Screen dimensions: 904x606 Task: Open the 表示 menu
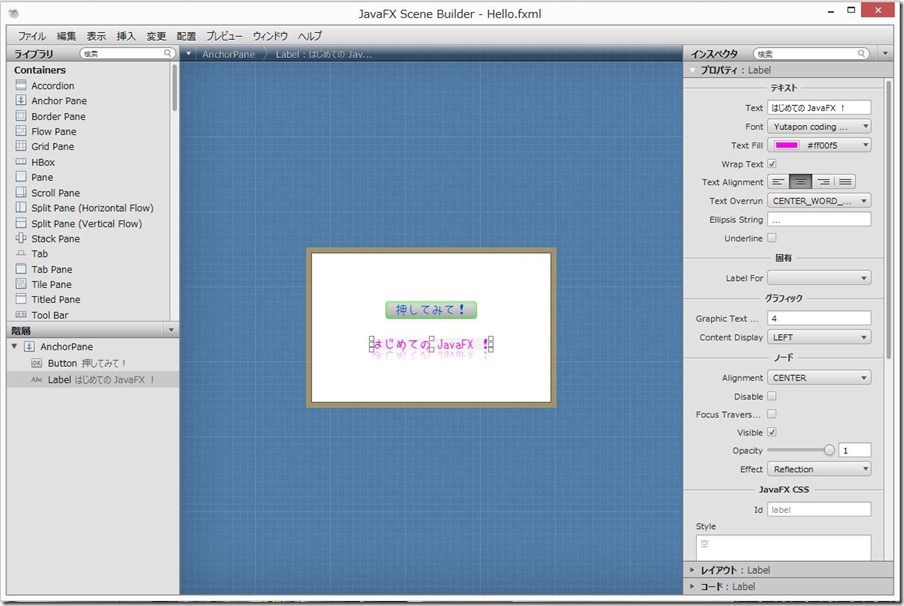96,36
